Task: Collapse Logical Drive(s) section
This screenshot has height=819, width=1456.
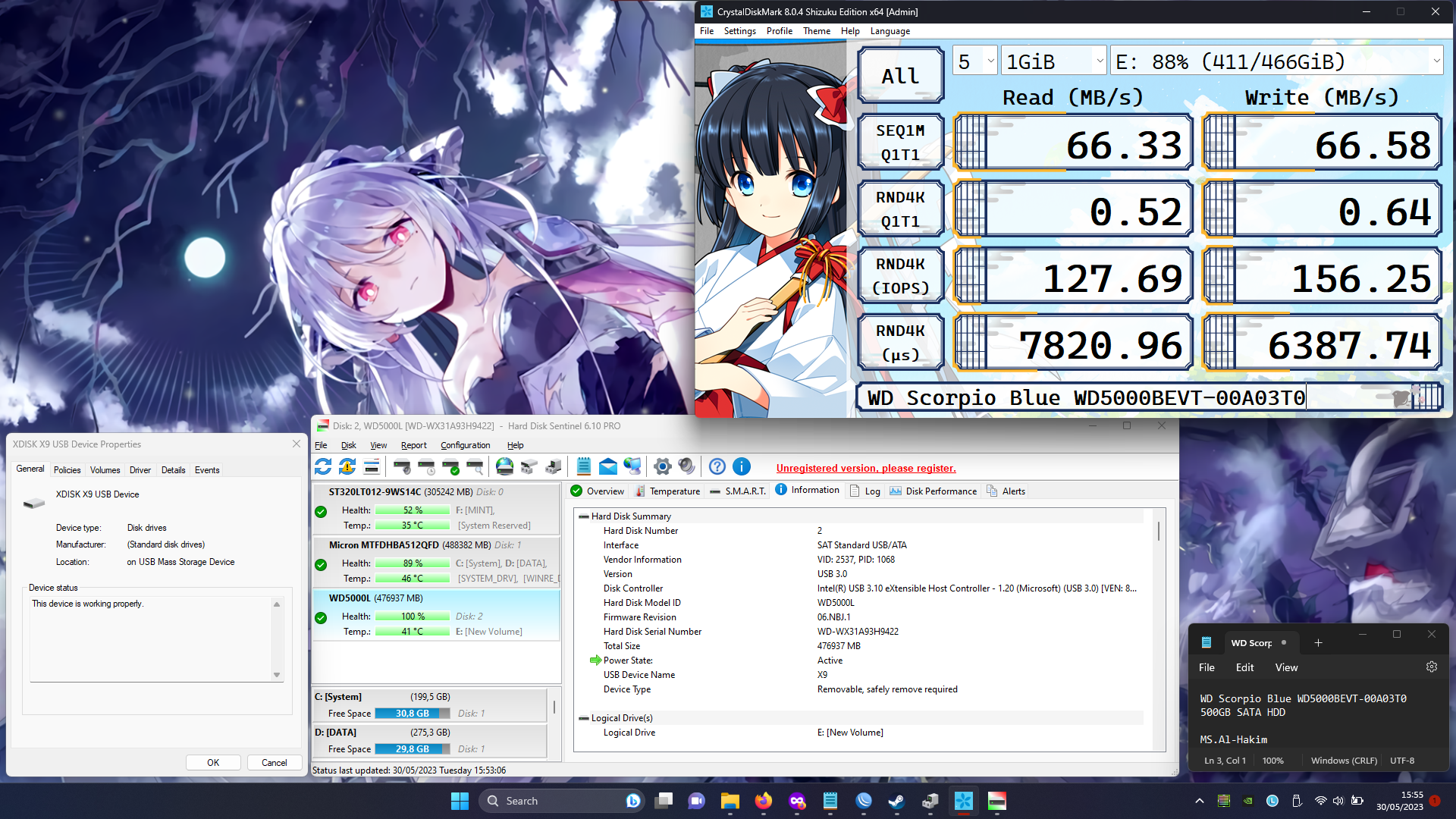Action: coord(584,718)
